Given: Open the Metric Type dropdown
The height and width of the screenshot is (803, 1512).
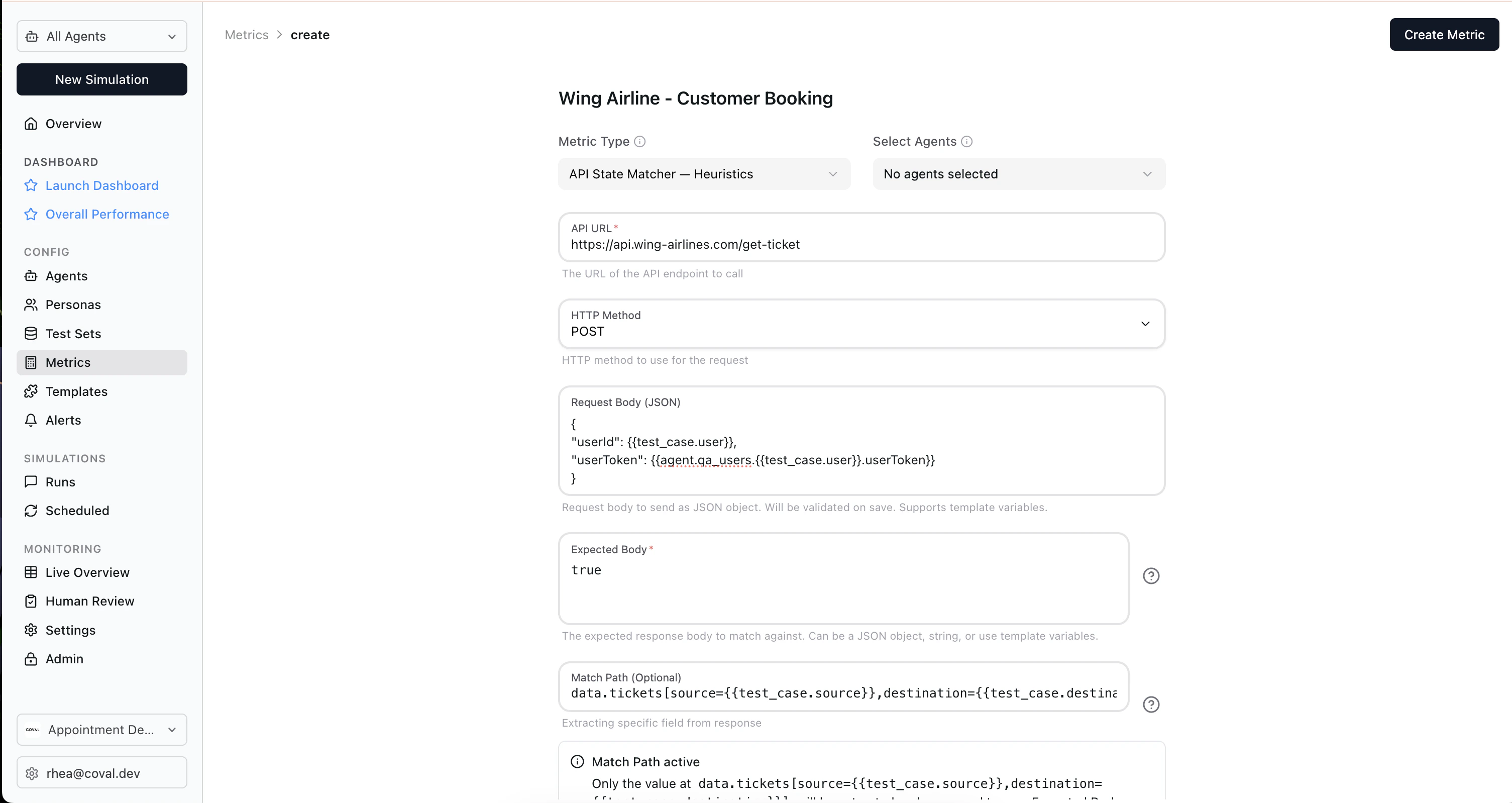Looking at the screenshot, I should (704, 174).
